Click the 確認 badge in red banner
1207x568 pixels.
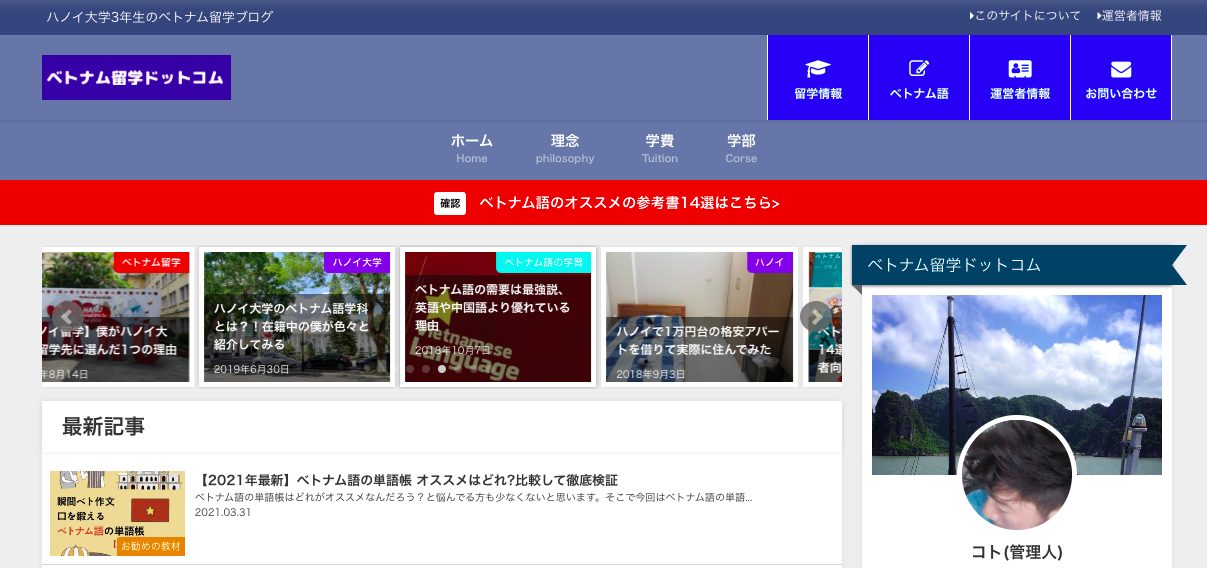(450, 203)
